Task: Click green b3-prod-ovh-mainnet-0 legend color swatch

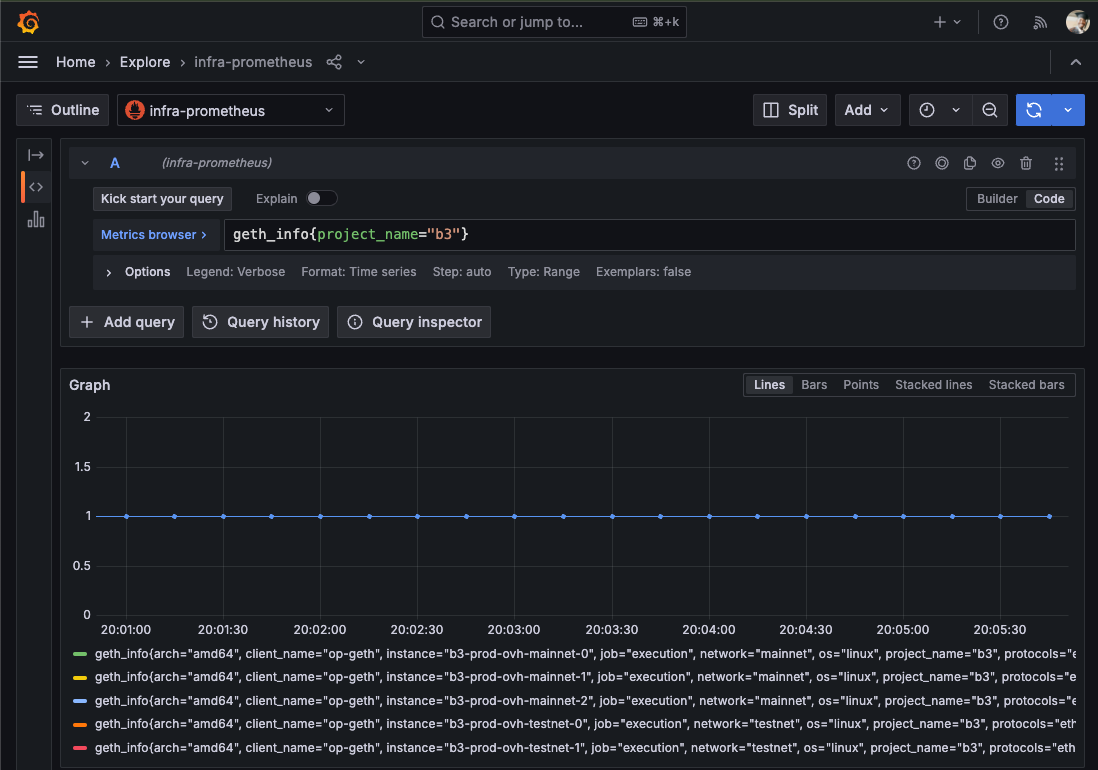Action: (80, 654)
